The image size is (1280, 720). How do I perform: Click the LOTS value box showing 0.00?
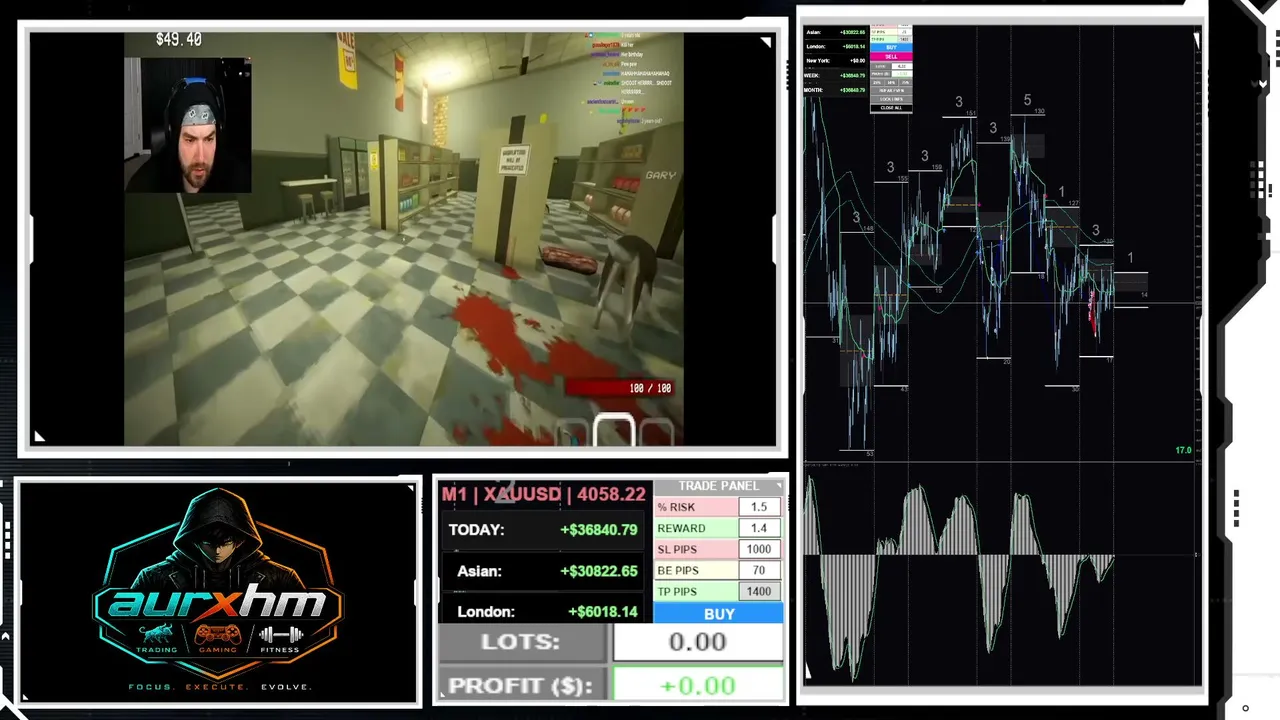(698, 642)
